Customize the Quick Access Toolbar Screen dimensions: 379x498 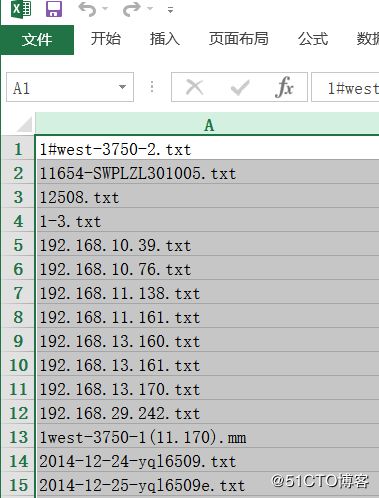[x=170, y=10]
